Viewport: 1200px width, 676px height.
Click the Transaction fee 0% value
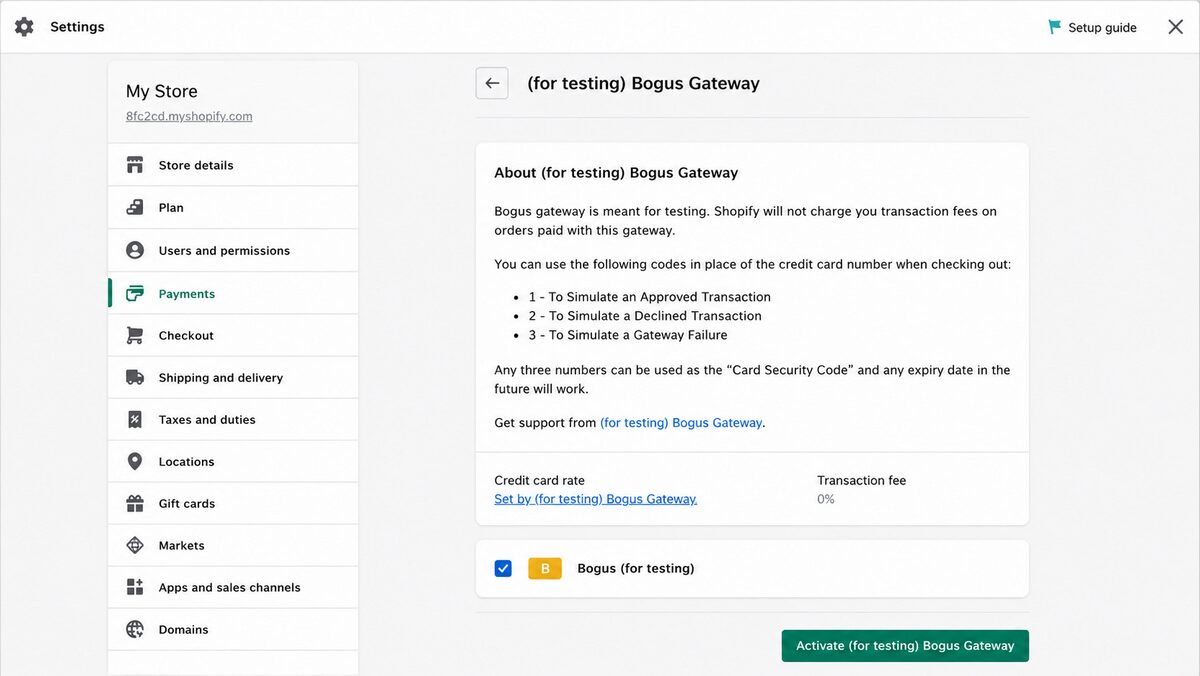[826, 499]
